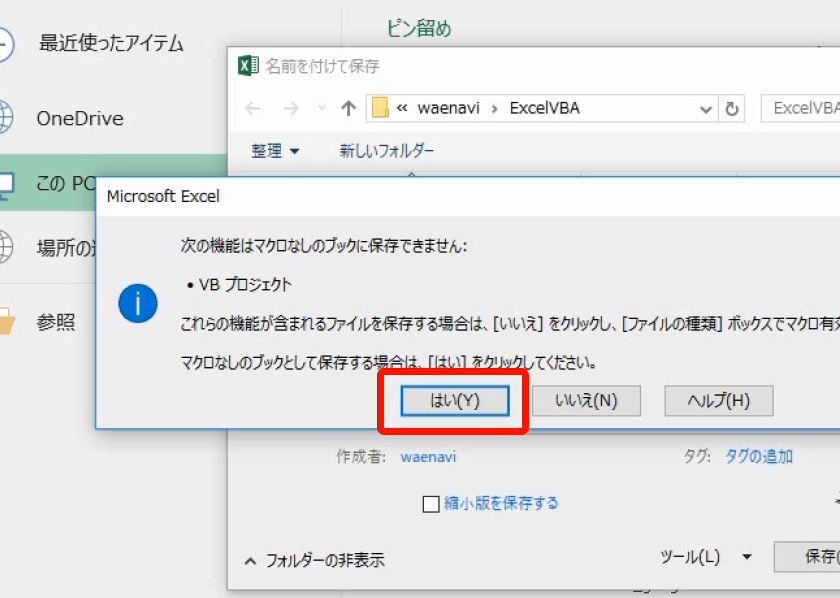The width and height of the screenshot is (840, 598).
Task: Click the ExcelVBA search field
Action: (x=800, y=108)
